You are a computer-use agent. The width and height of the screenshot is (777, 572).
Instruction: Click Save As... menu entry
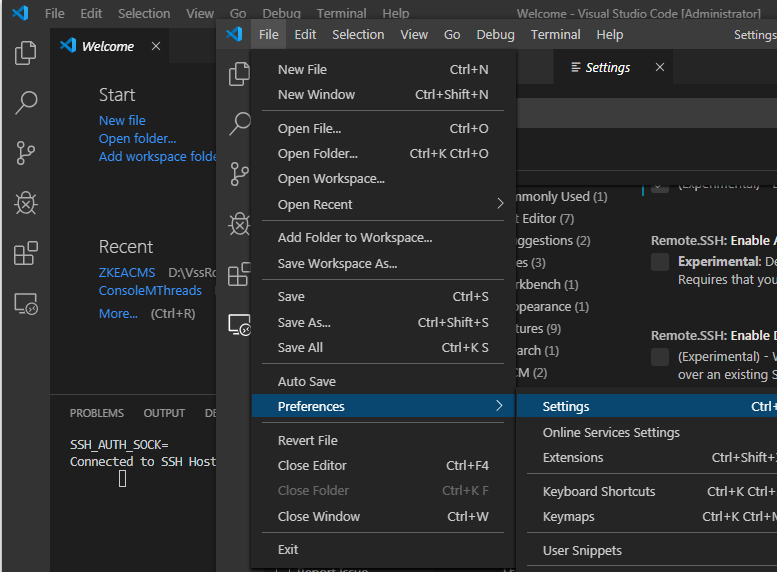[383, 322]
